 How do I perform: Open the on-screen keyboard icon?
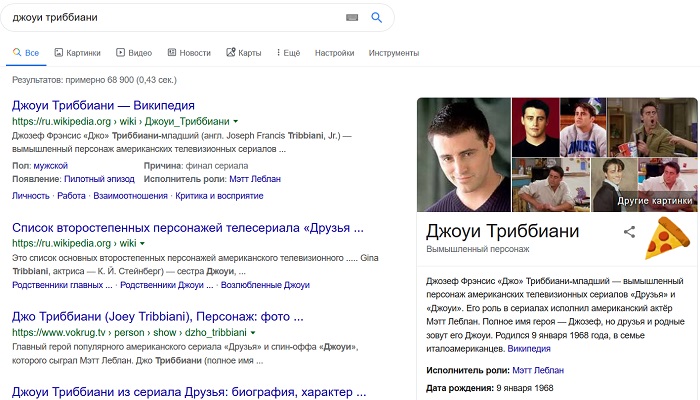[x=352, y=17]
